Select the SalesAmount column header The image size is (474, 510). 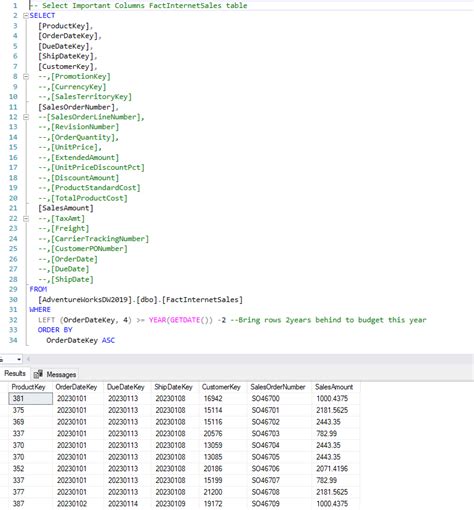pyautogui.click(x=334, y=387)
